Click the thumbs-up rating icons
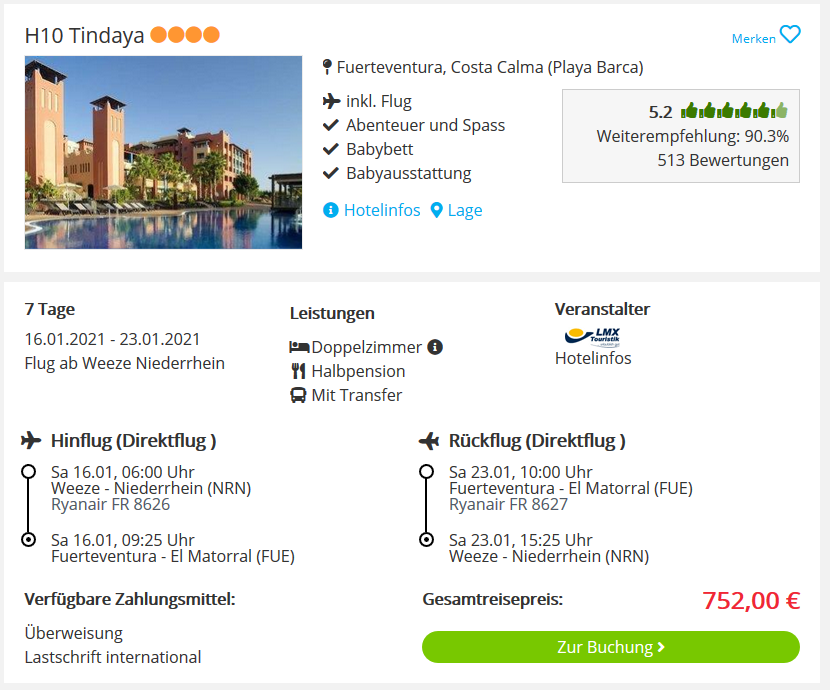Image resolution: width=830 pixels, height=690 pixels. tap(734, 111)
